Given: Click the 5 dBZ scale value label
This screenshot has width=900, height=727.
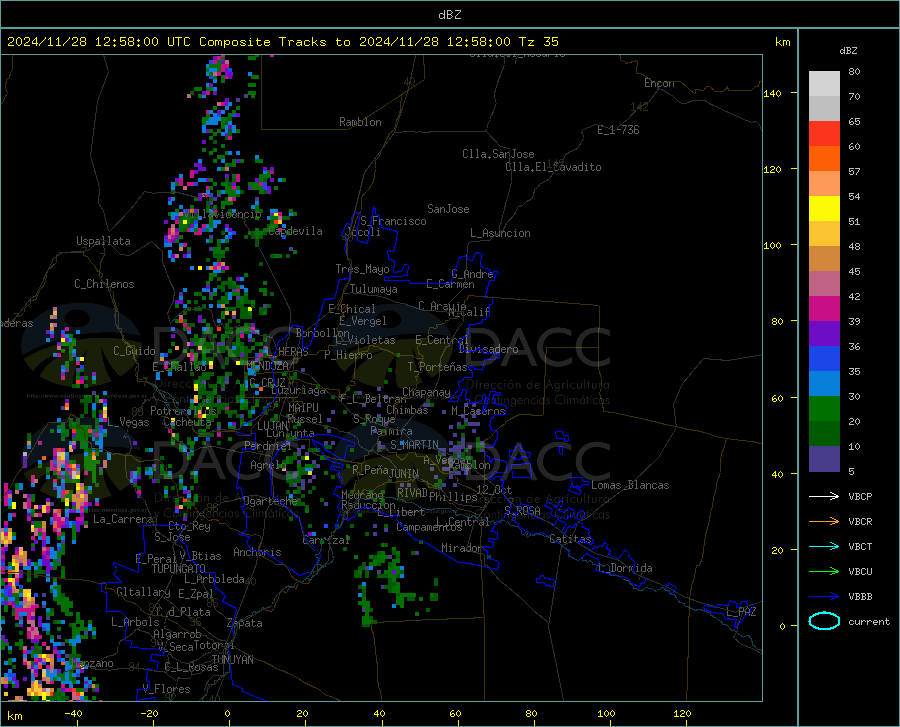Looking at the screenshot, I should [851, 472].
